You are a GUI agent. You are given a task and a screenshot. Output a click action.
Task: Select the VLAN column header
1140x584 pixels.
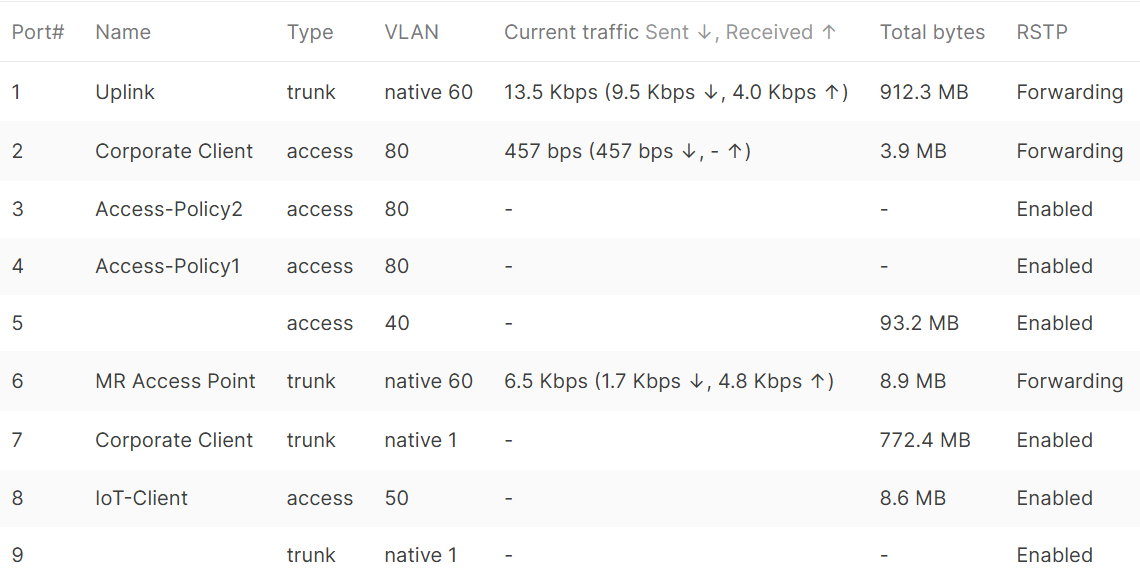click(412, 32)
